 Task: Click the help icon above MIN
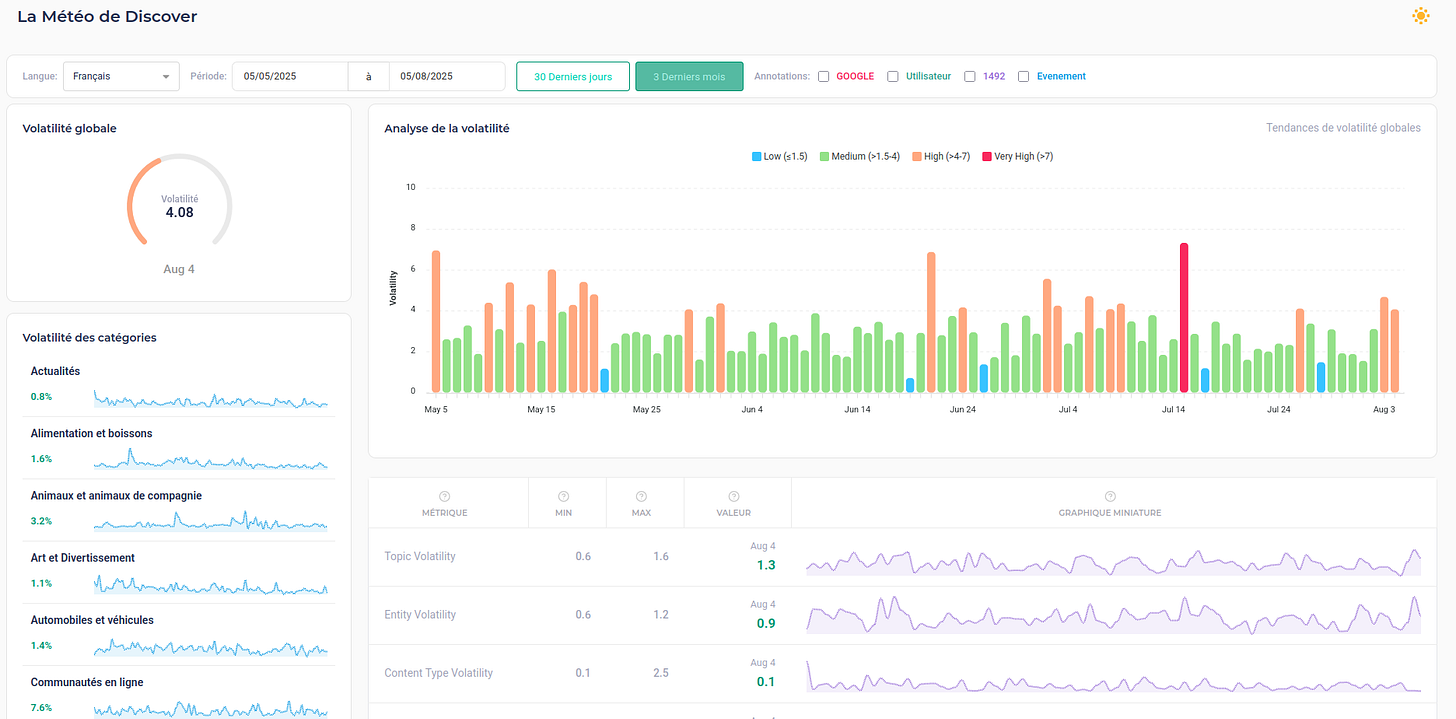pyautogui.click(x=564, y=496)
